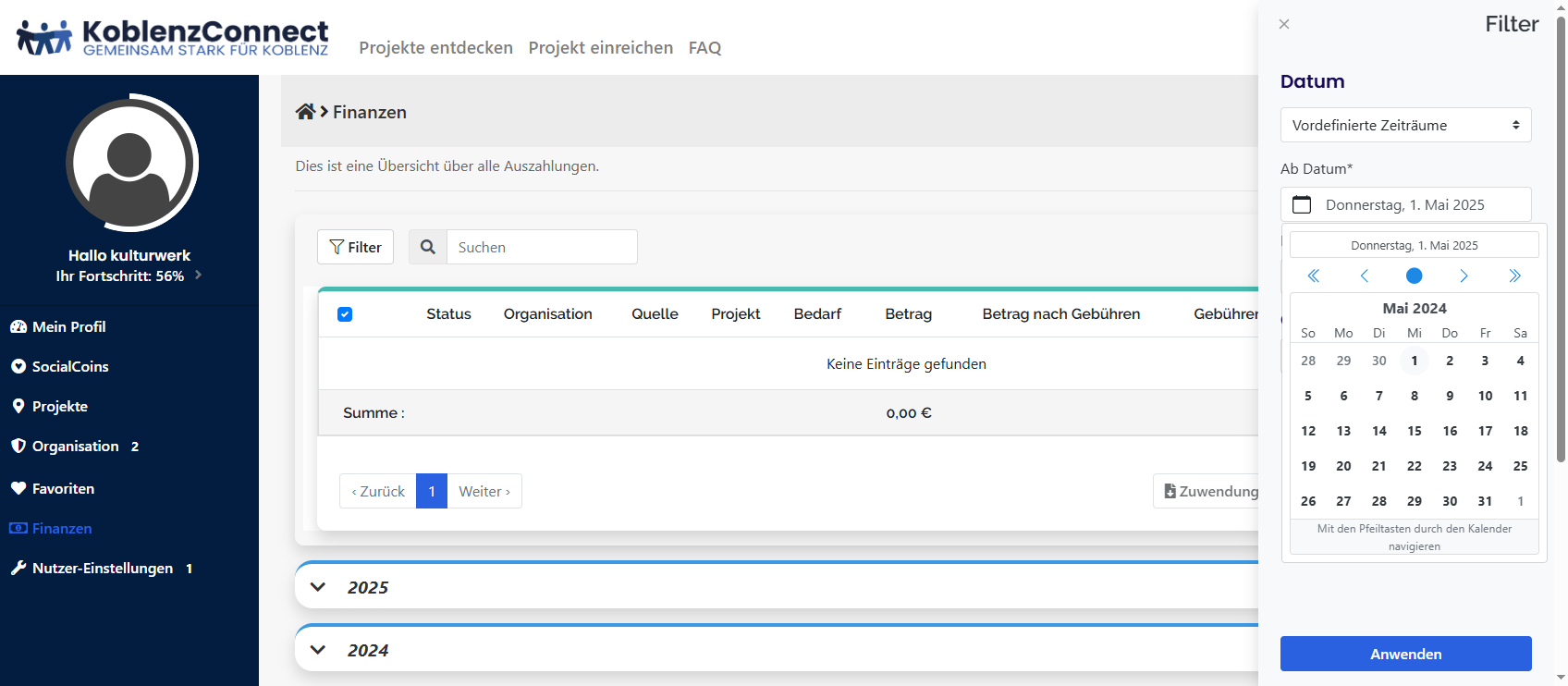The height and width of the screenshot is (686, 1568).
Task: Go to next month in calendar
Action: click(1464, 276)
